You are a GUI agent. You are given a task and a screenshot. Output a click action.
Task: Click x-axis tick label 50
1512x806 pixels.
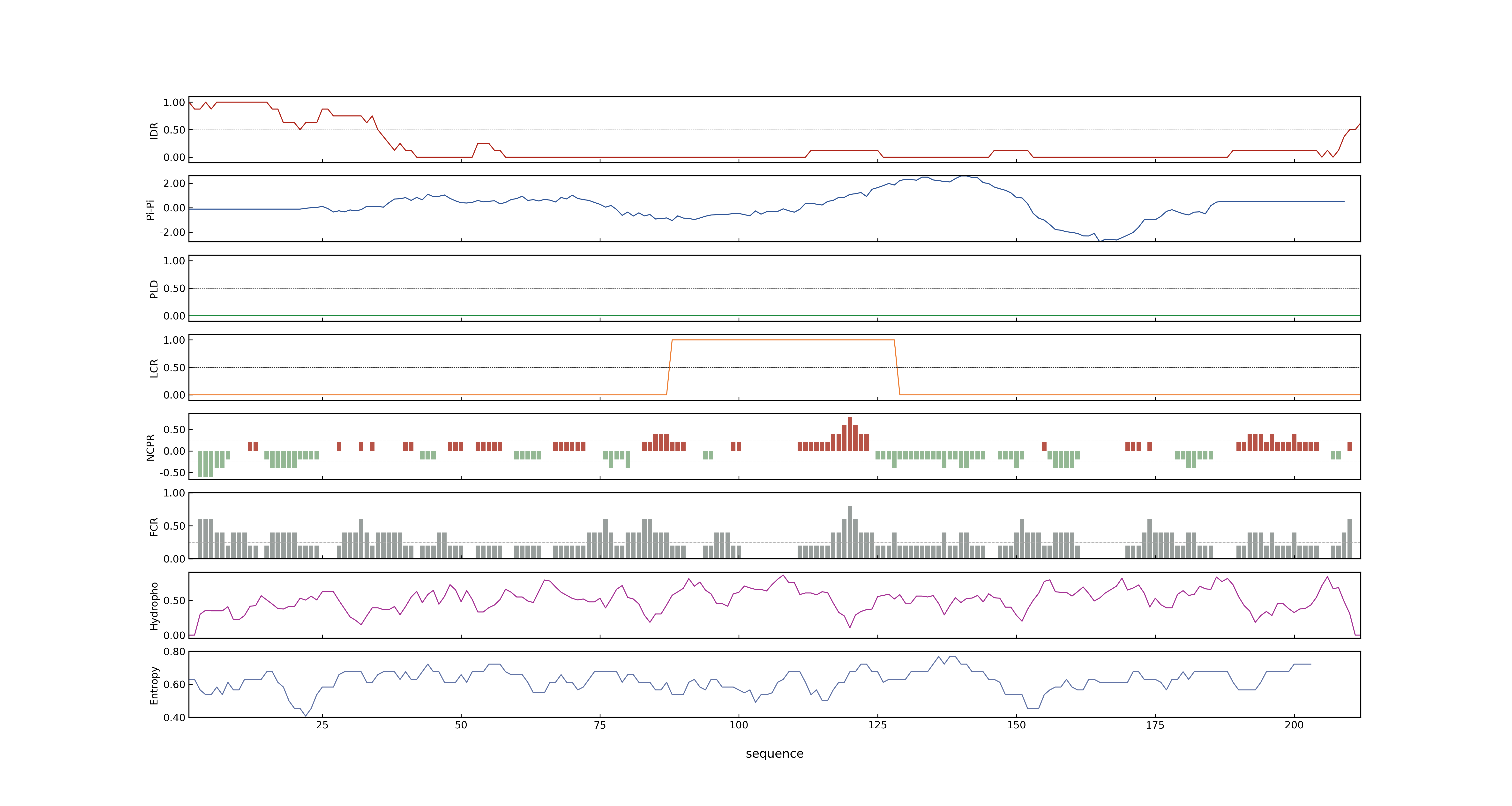[x=461, y=725]
